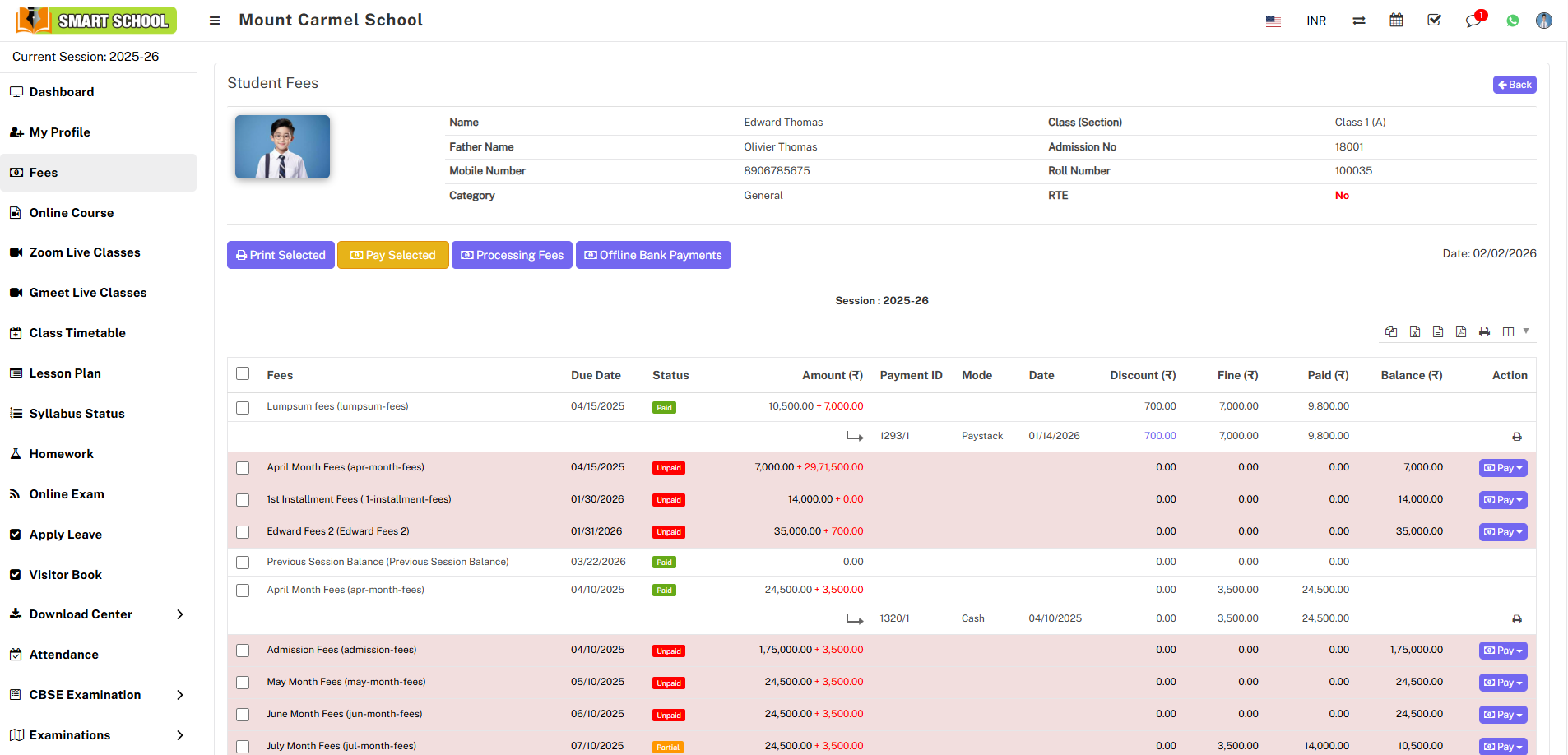Screen dimensions: 1568x755
Task: Copy fees table to clipboard
Action: [x=1391, y=331]
